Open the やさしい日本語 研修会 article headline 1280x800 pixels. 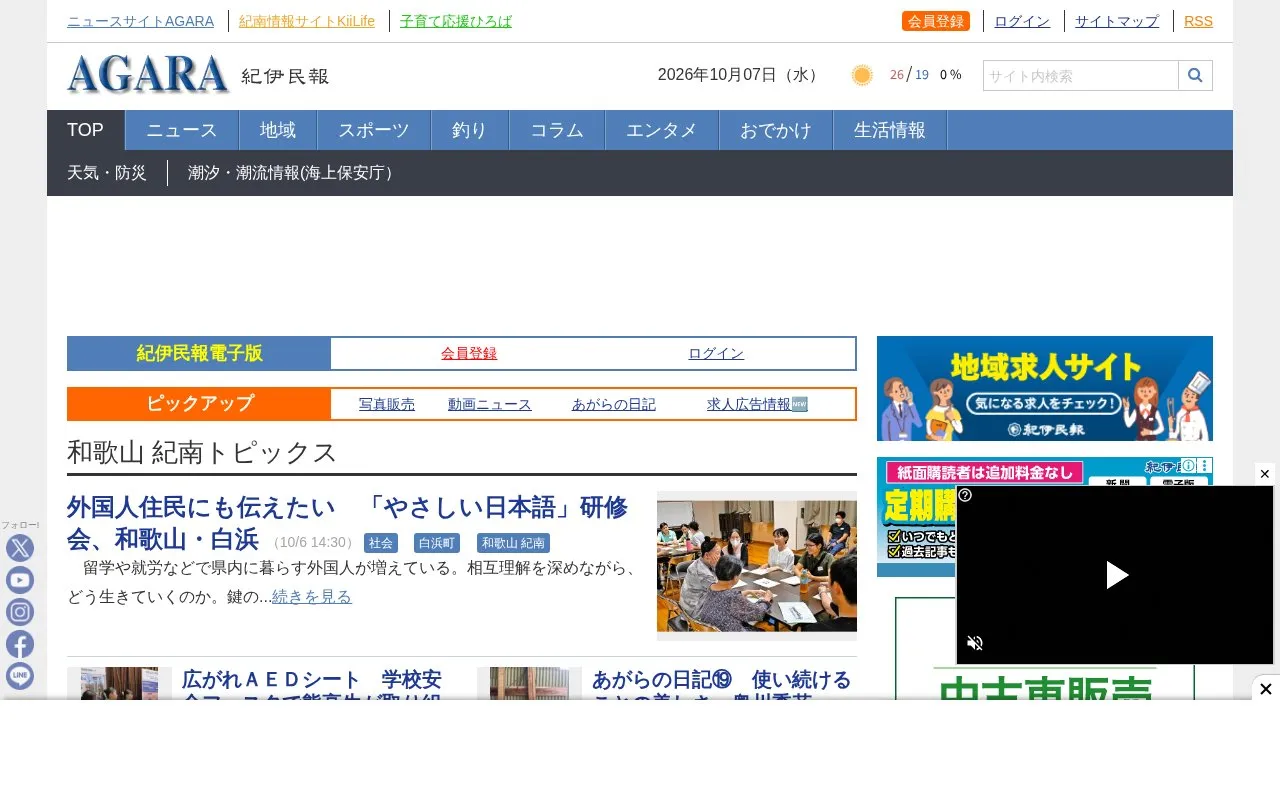coord(347,522)
